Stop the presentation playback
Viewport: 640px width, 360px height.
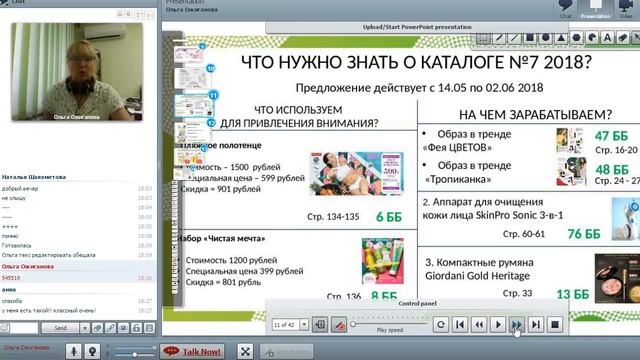[555, 324]
